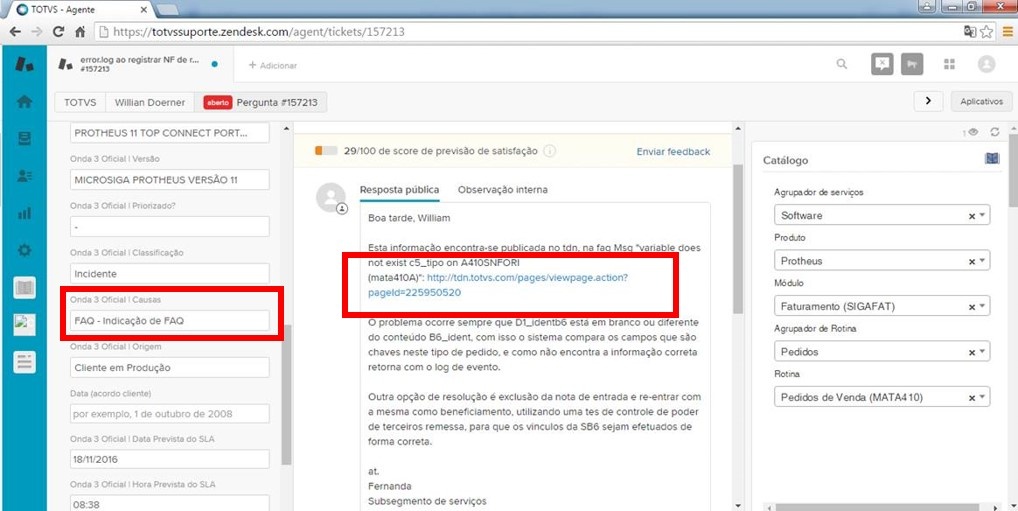Open the Zendesk home dashboard icon
Screen dimensions: 1018x511
[x=24, y=102]
